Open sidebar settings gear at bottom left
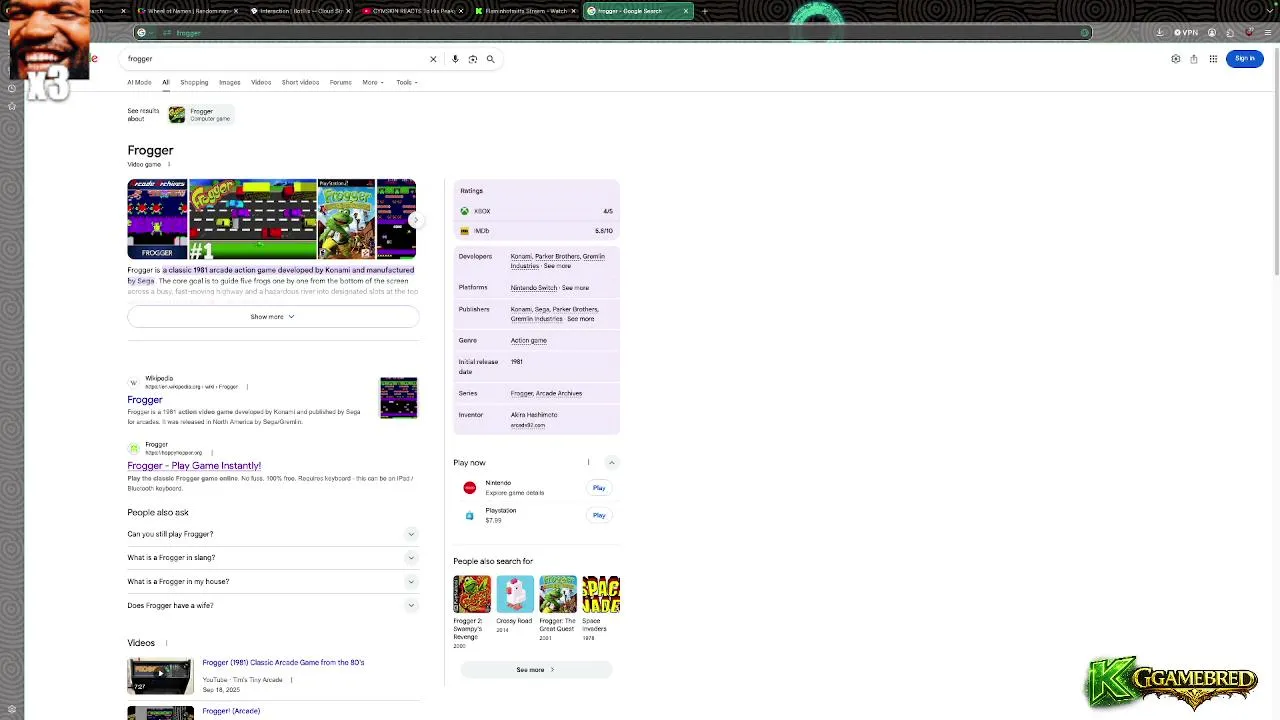 click(x=12, y=709)
